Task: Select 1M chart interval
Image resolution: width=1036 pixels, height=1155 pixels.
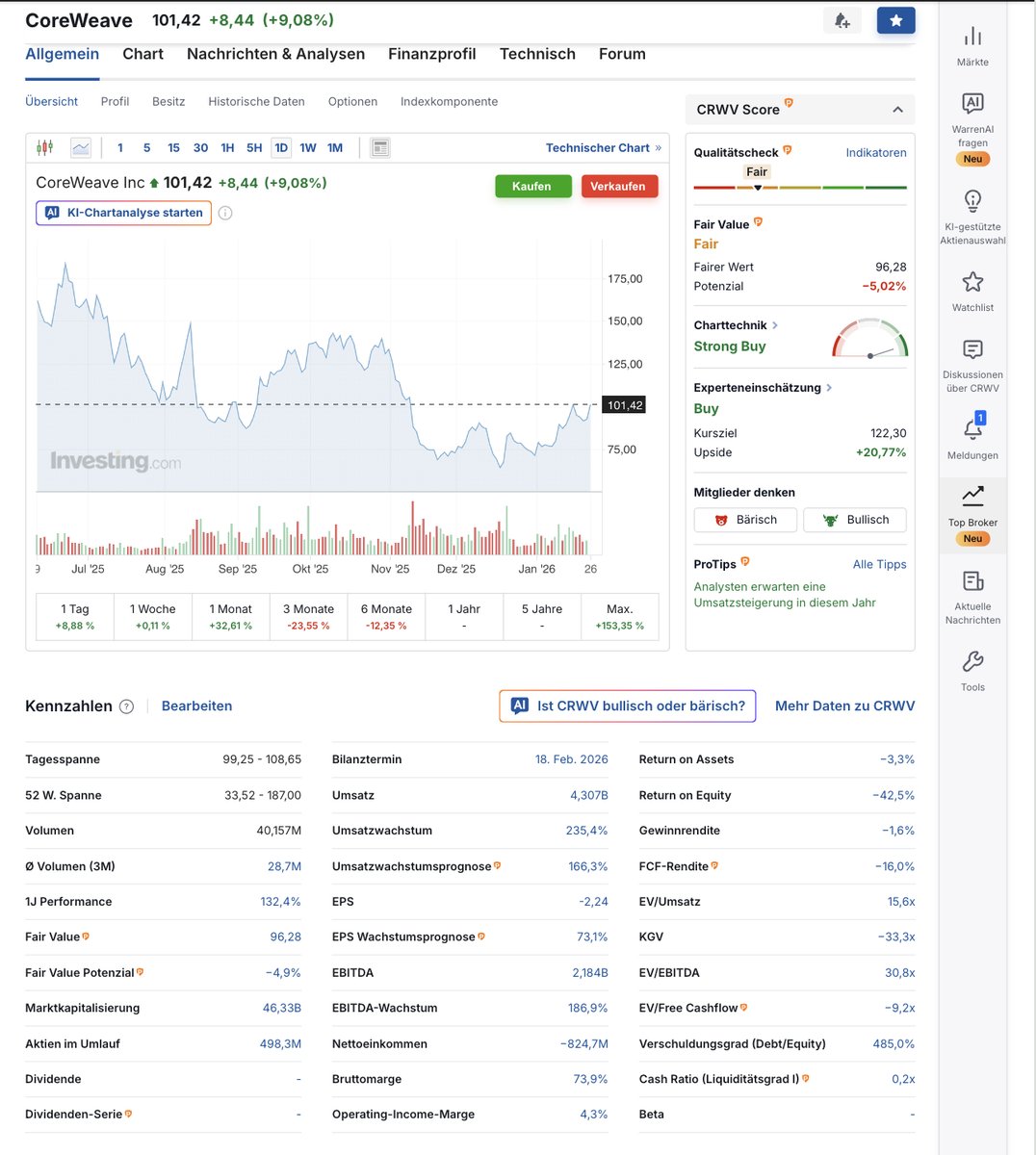Action: coord(335,148)
